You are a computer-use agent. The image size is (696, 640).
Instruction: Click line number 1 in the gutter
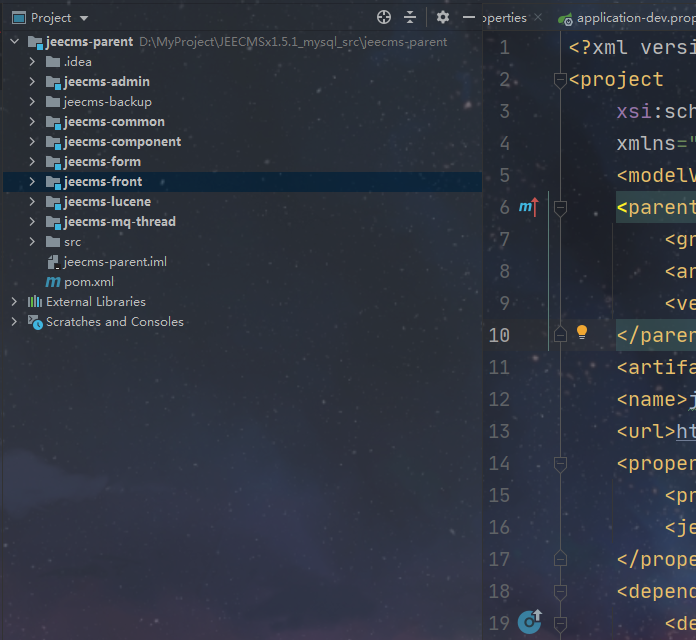point(504,47)
